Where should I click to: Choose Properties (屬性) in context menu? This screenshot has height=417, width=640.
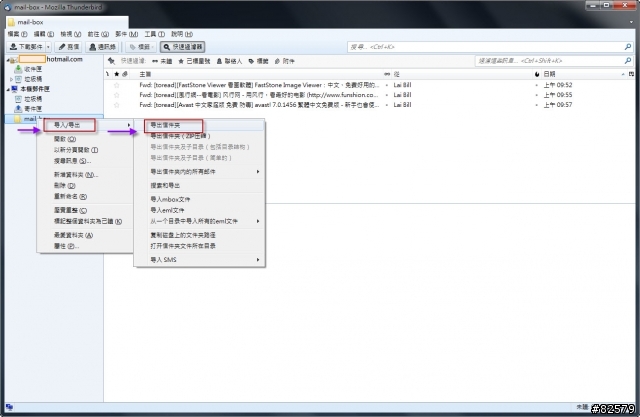click(85, 246)
